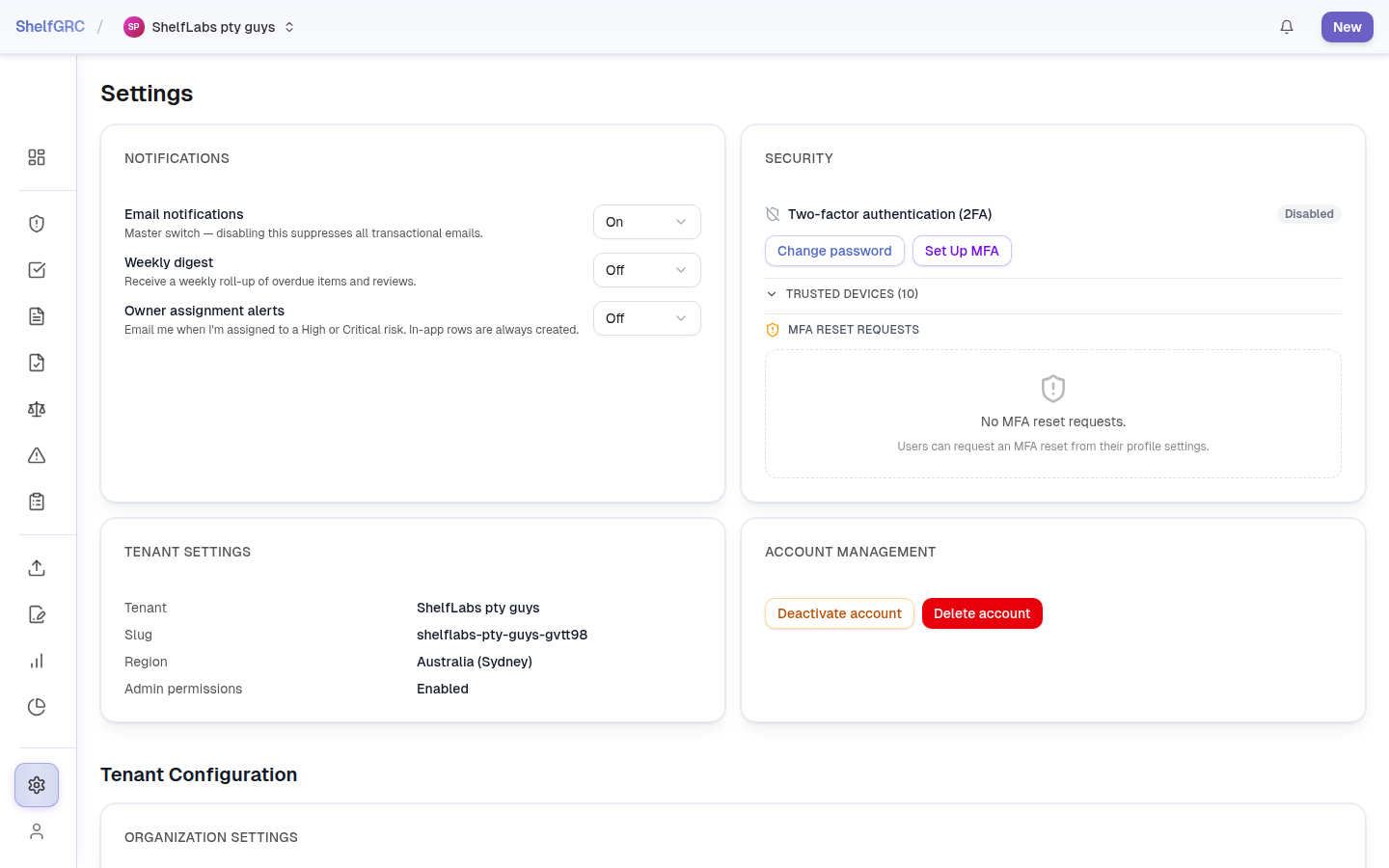Select the settings gear icon in sidebar
The width and height of the screenshot is (1389, 868).
click(37, 785)
